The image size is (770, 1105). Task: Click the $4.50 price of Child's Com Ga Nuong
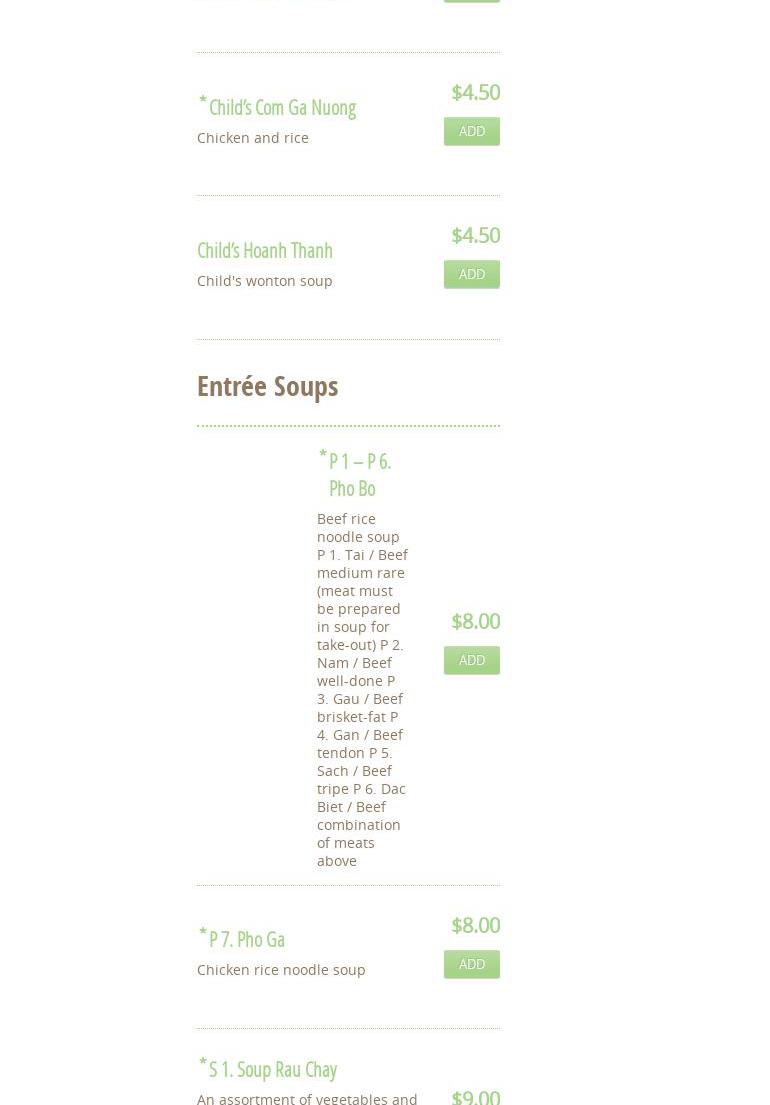pyautogui.click(x=475, y=93)
